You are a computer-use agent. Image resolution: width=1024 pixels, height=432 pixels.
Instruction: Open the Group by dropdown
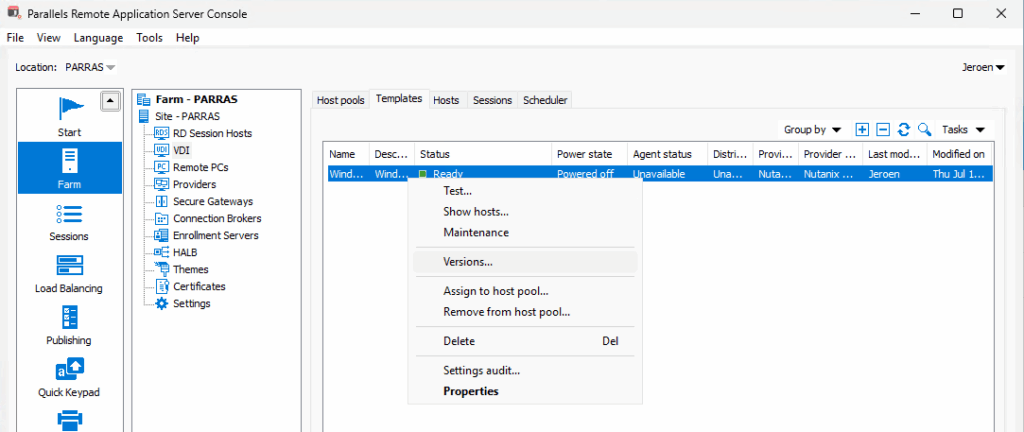tap(812, 130)
